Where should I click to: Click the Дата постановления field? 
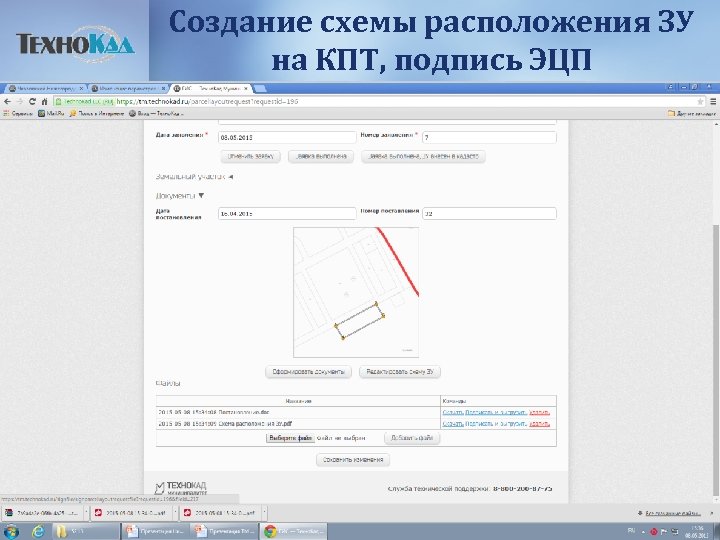(x=287, y=214)
